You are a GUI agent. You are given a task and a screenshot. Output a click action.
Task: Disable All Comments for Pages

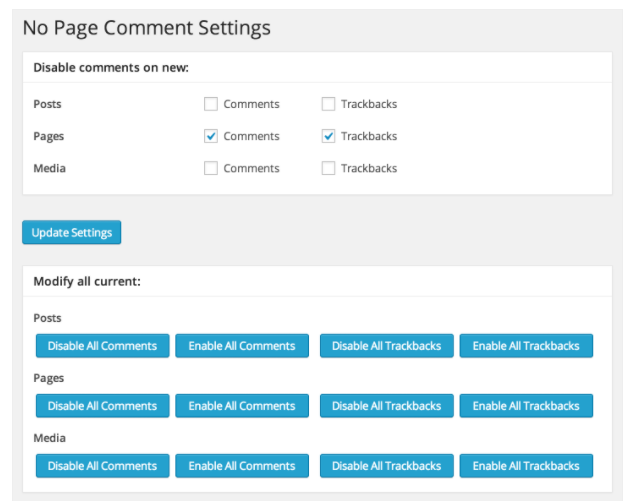[102, 406]
